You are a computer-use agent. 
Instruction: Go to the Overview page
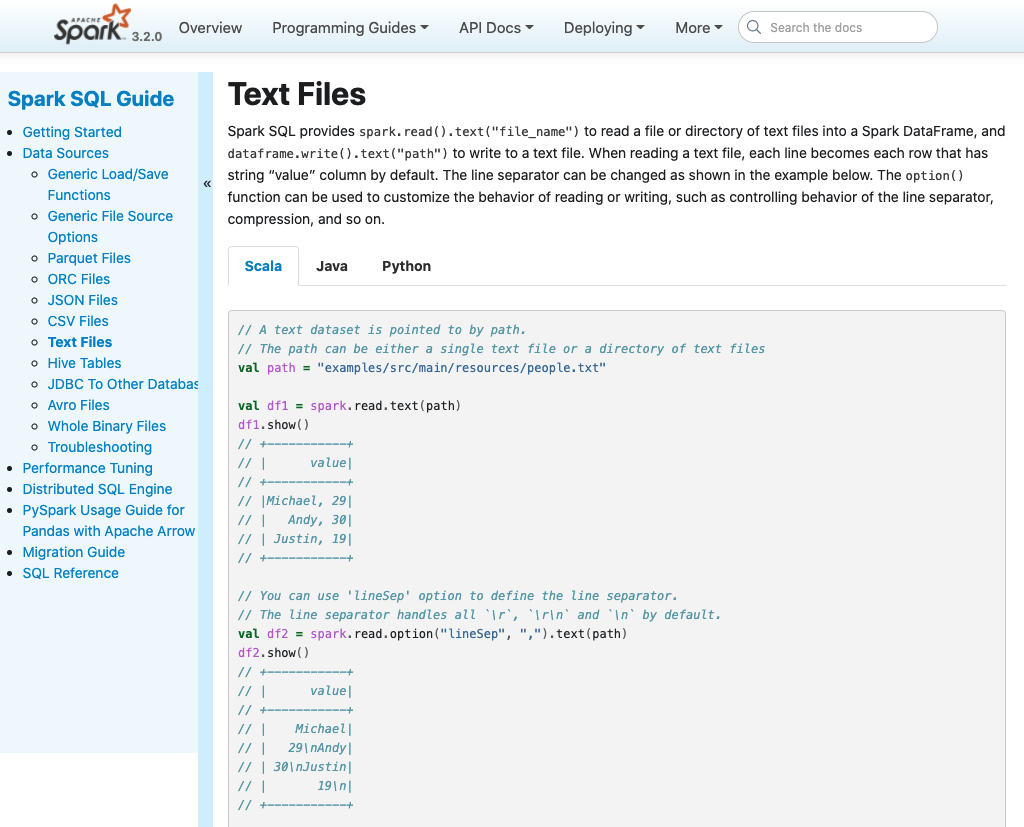(x=210, y=28)
